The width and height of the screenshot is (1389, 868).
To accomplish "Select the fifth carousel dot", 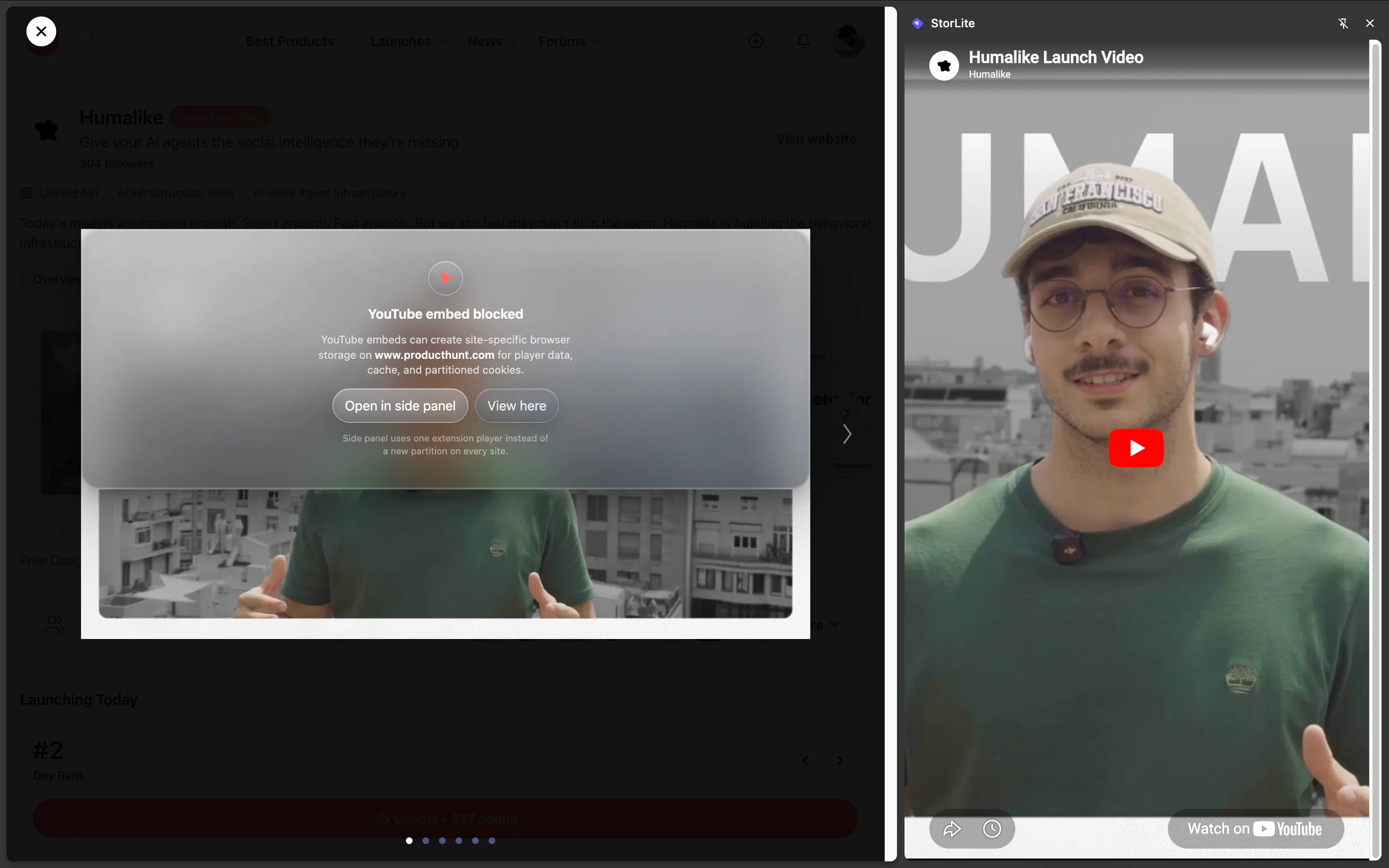I will [x=475, y=840].
